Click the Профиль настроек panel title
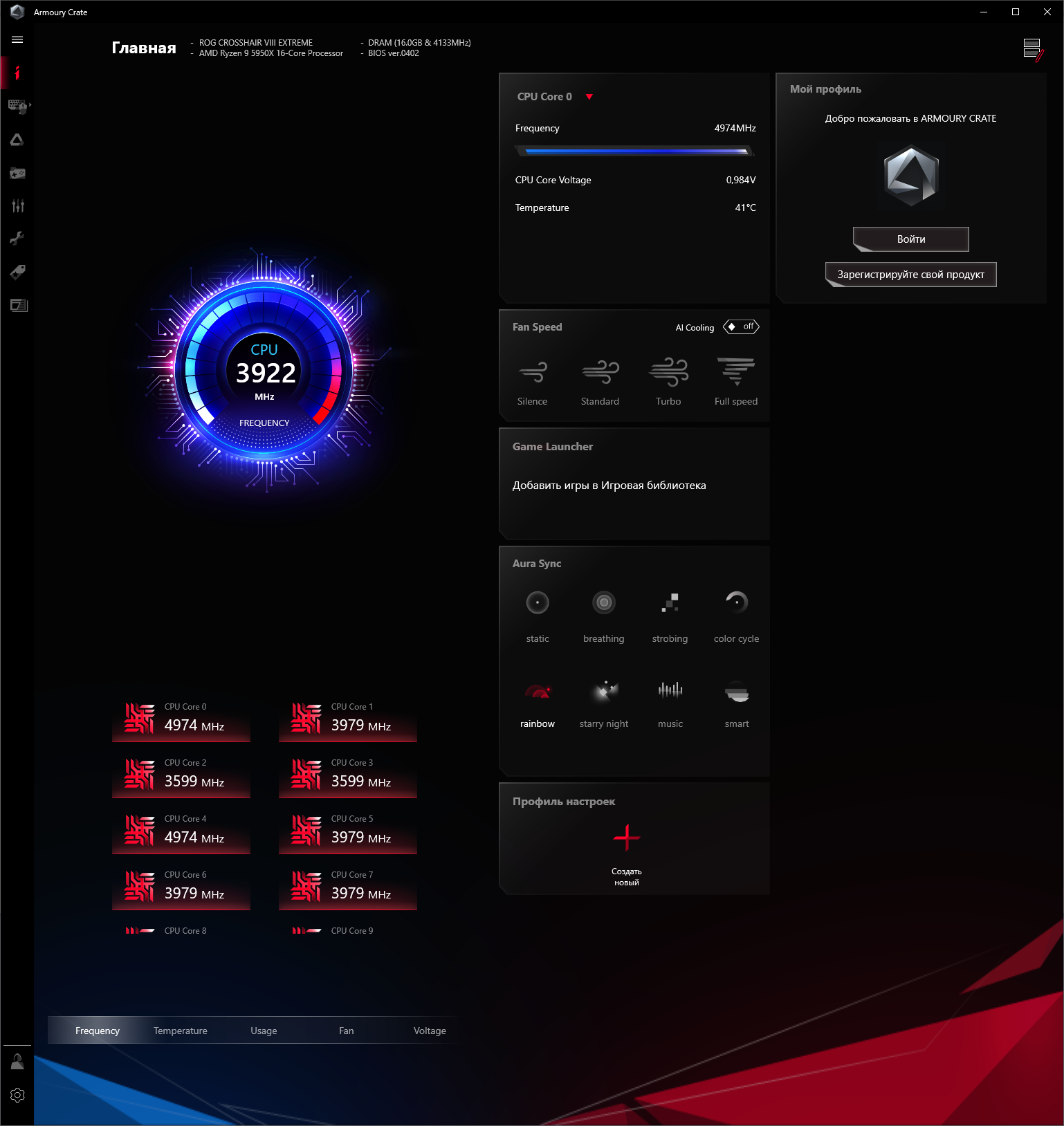 tap(564, 802)
